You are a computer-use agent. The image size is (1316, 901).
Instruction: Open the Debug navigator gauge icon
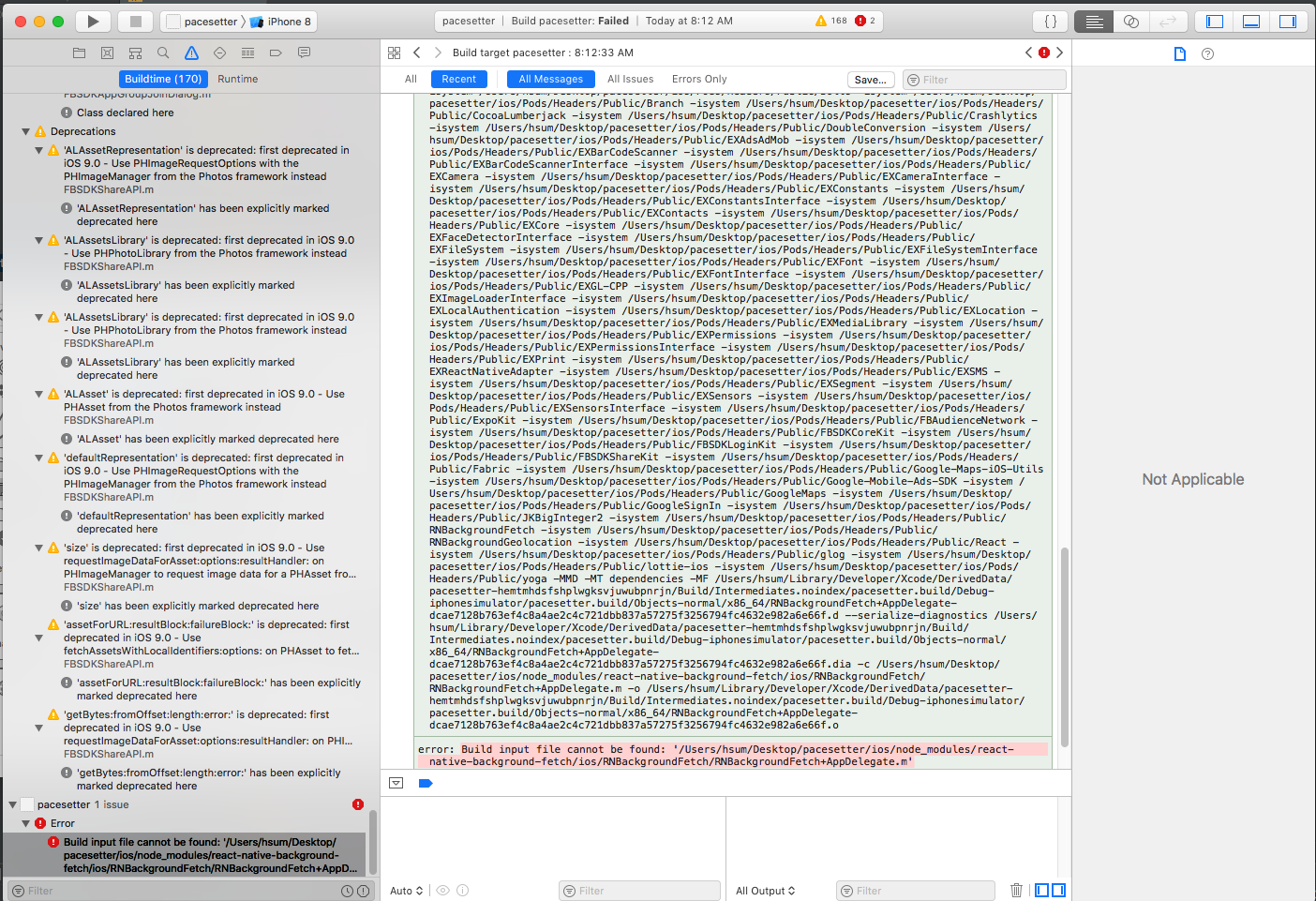(x=247, y=53)
